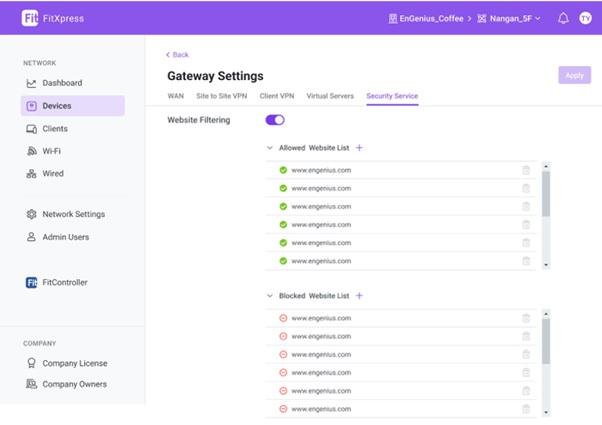
Task: Turn off the Website Filtering switch
Action: 275,120
